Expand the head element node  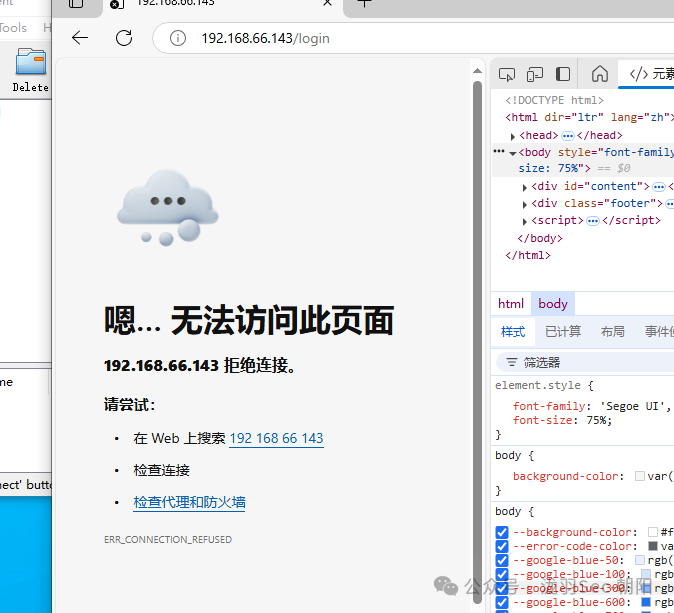(512, 137)
